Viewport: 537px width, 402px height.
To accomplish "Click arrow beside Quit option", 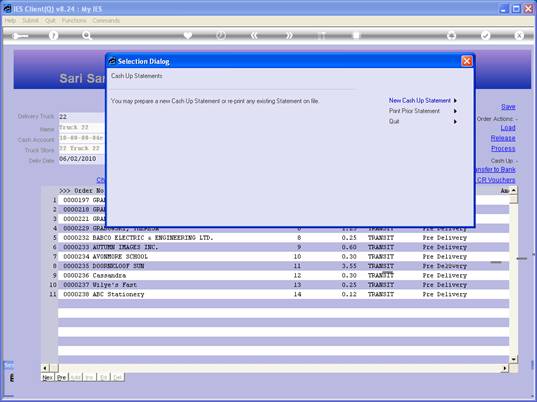I will point(455,122).
